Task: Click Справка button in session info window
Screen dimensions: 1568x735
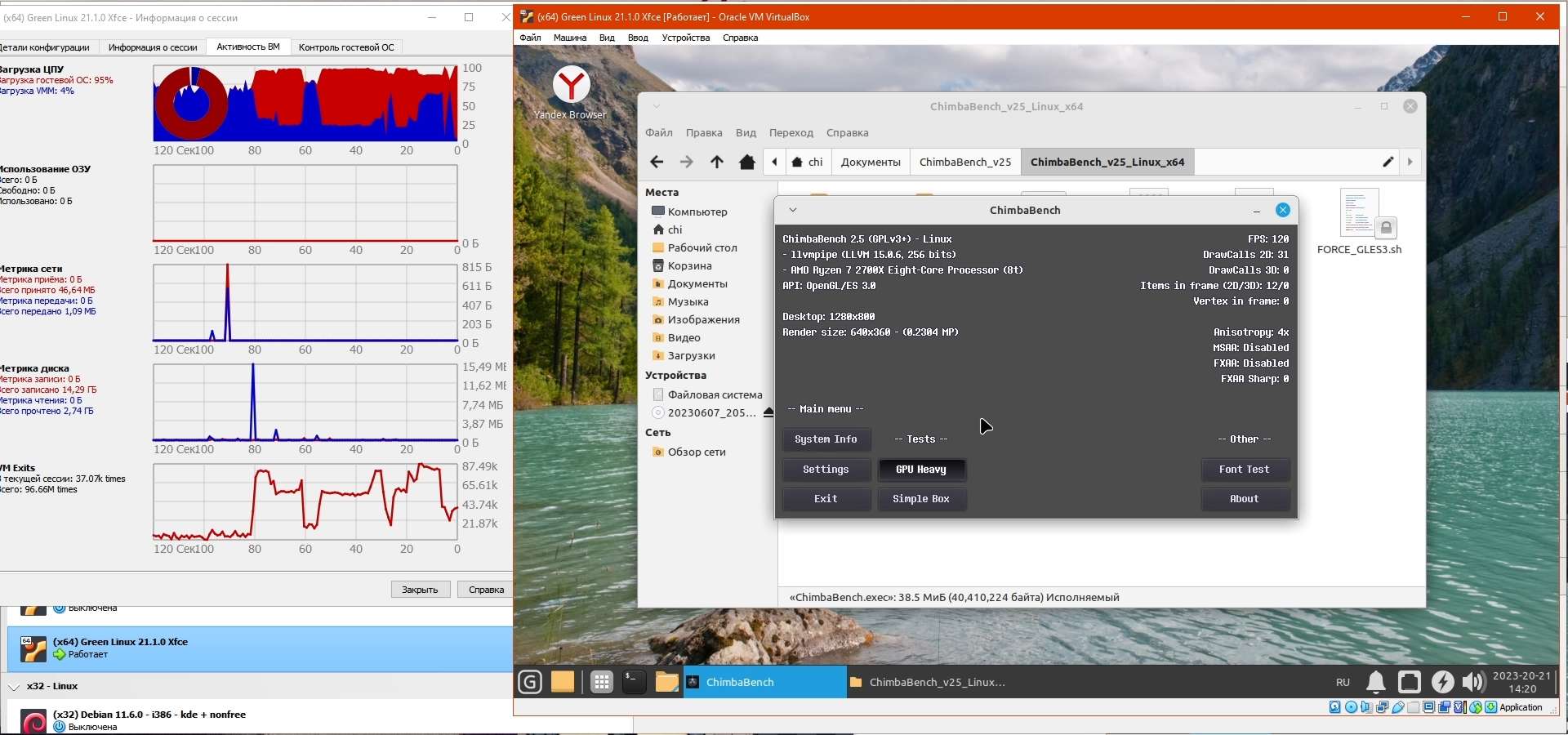Action: coord(487,590)
